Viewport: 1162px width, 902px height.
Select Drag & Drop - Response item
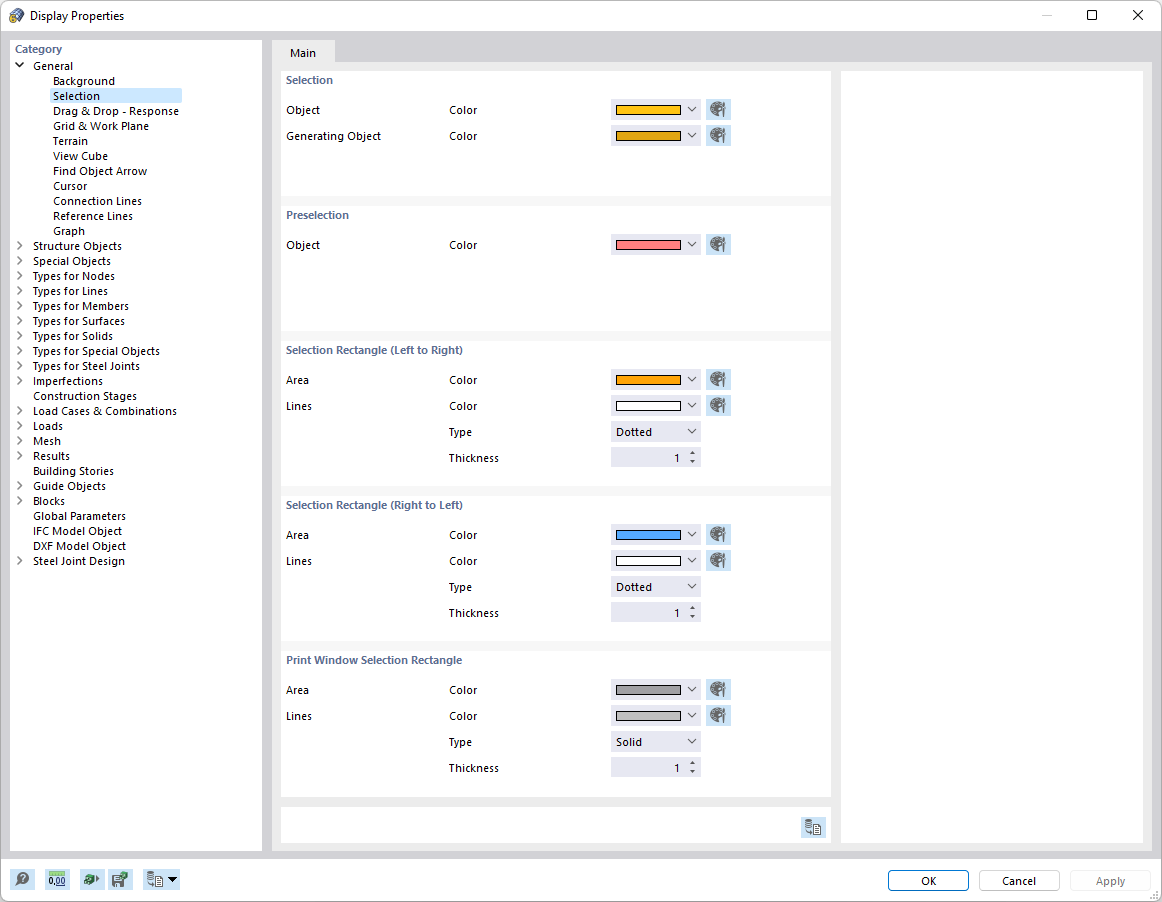click(116, 111)
